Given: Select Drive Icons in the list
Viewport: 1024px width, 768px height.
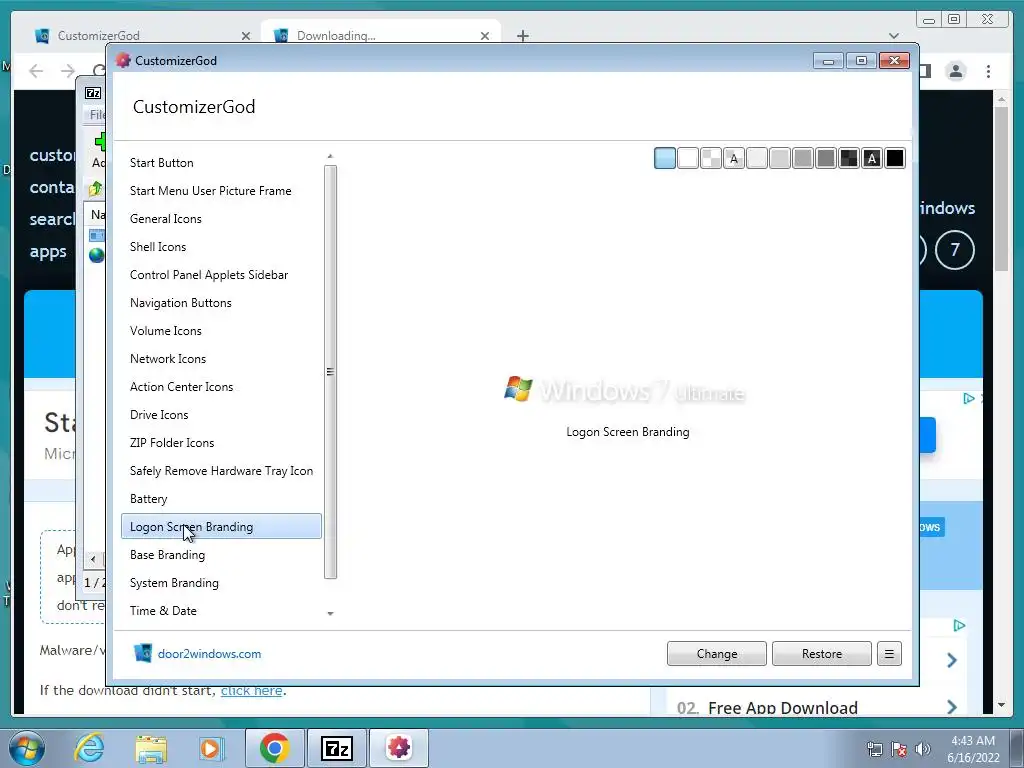Looking at the screenshot, I should (221, 415).
